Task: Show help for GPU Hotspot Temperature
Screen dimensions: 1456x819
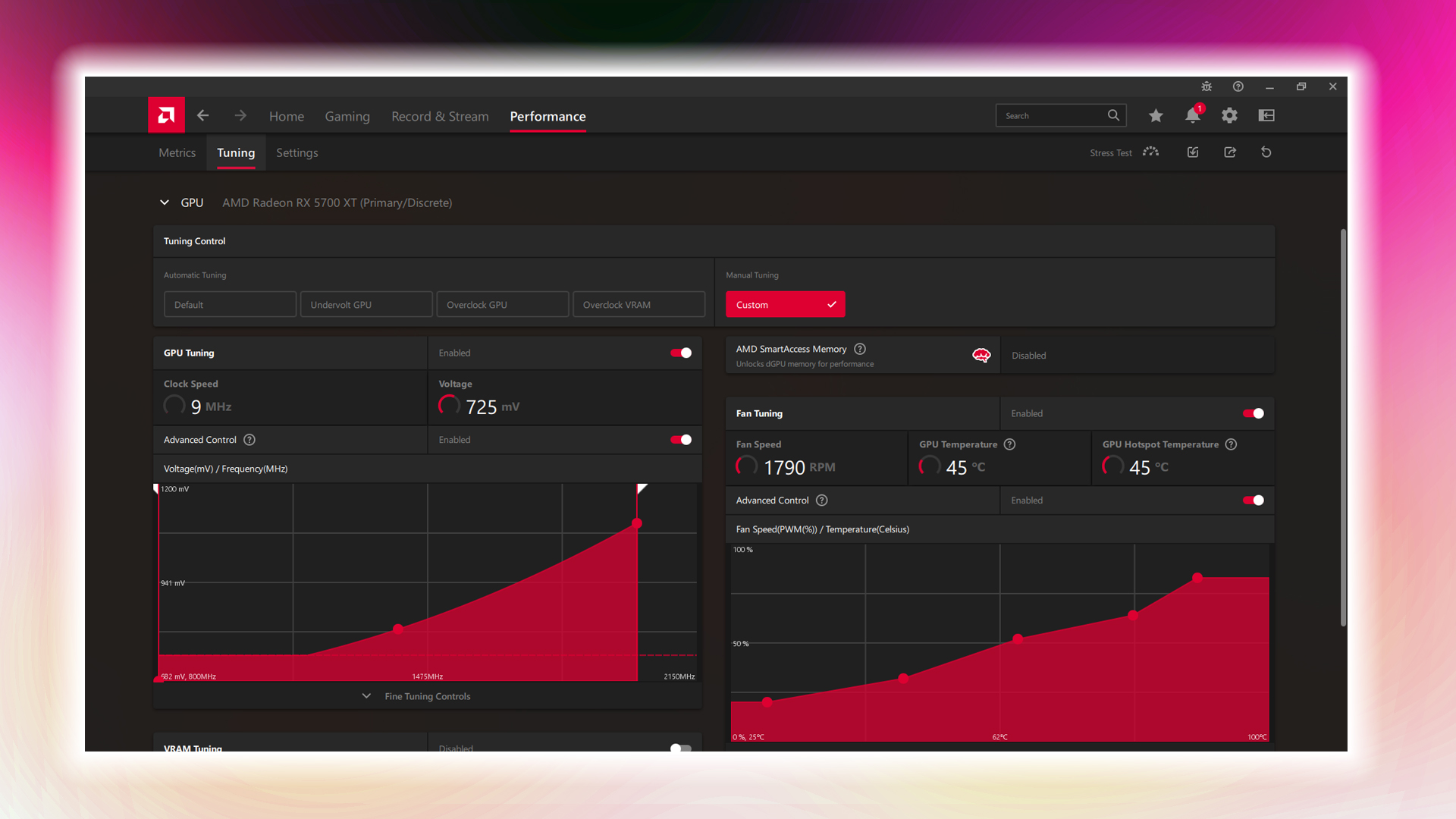Action: point(1231,444)
